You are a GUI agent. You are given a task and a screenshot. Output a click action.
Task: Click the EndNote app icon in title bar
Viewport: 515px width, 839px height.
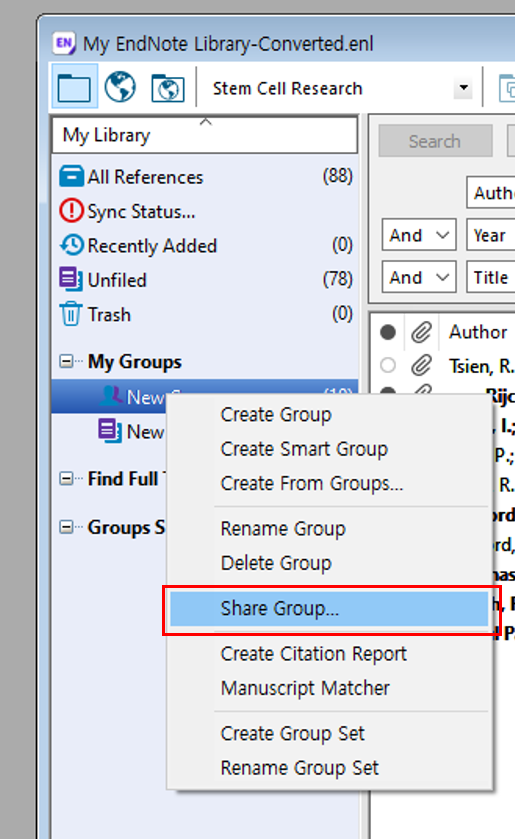(64, 43)
